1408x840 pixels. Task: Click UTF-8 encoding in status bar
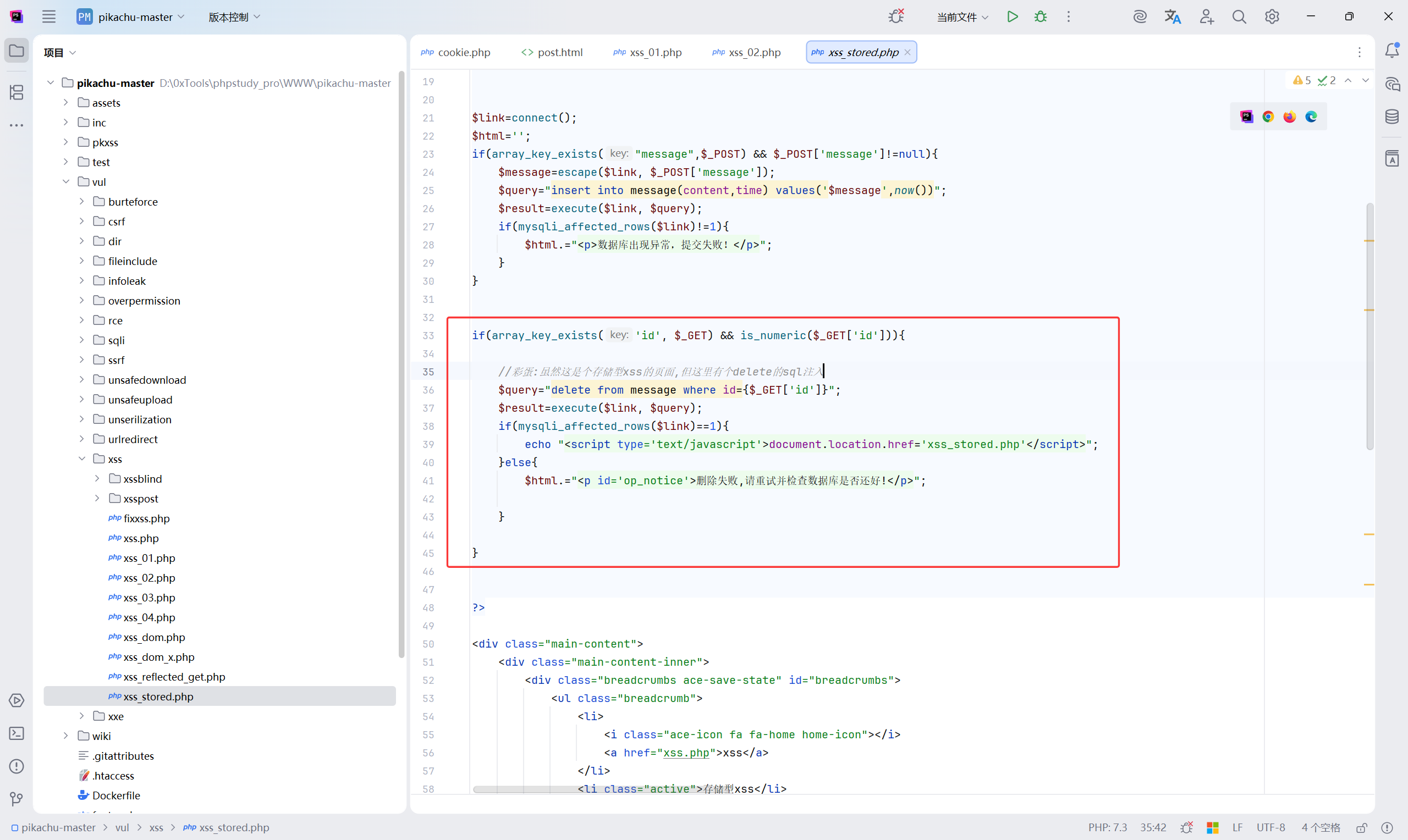tap(1270, 827)
